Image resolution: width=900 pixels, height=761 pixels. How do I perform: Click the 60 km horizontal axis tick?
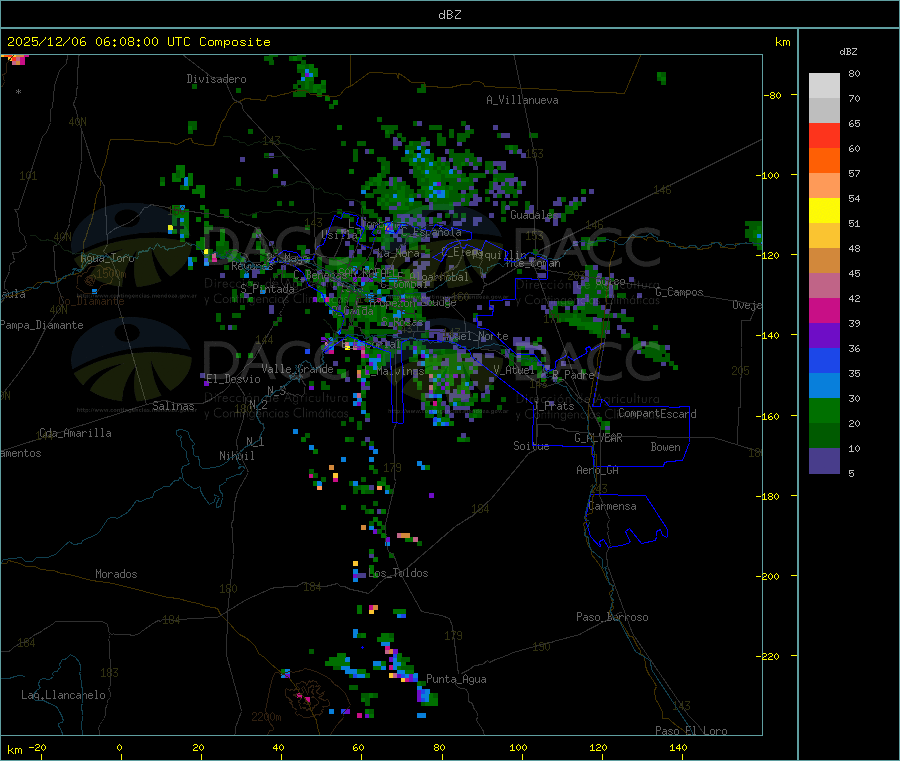tap(359, 747)
